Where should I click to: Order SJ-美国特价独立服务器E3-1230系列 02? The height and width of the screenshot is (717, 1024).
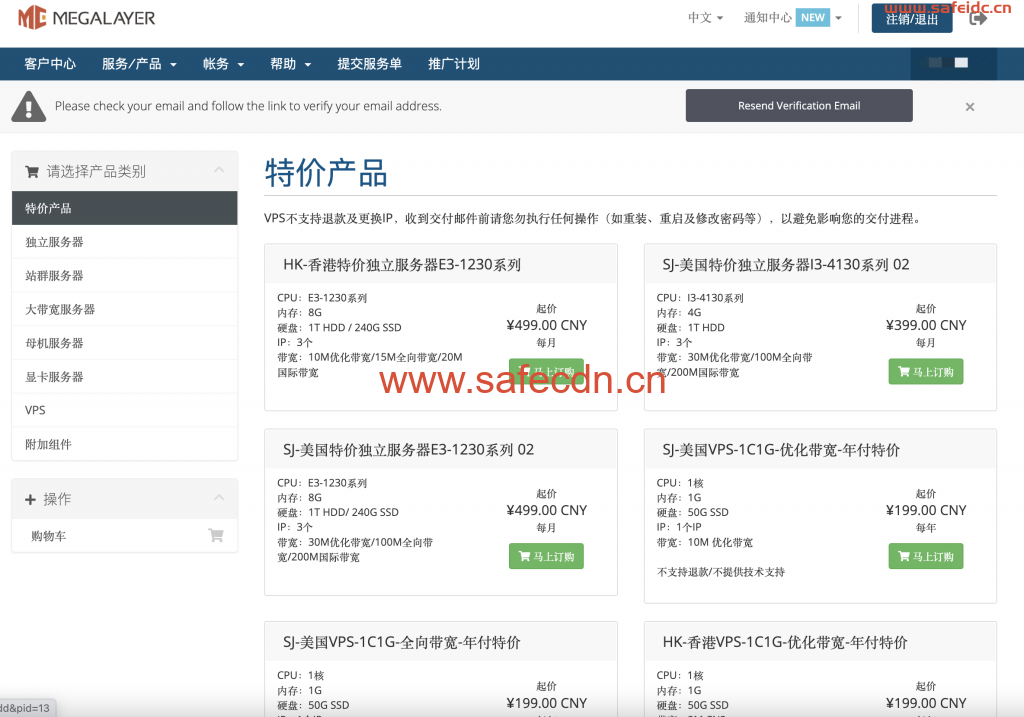546,556
